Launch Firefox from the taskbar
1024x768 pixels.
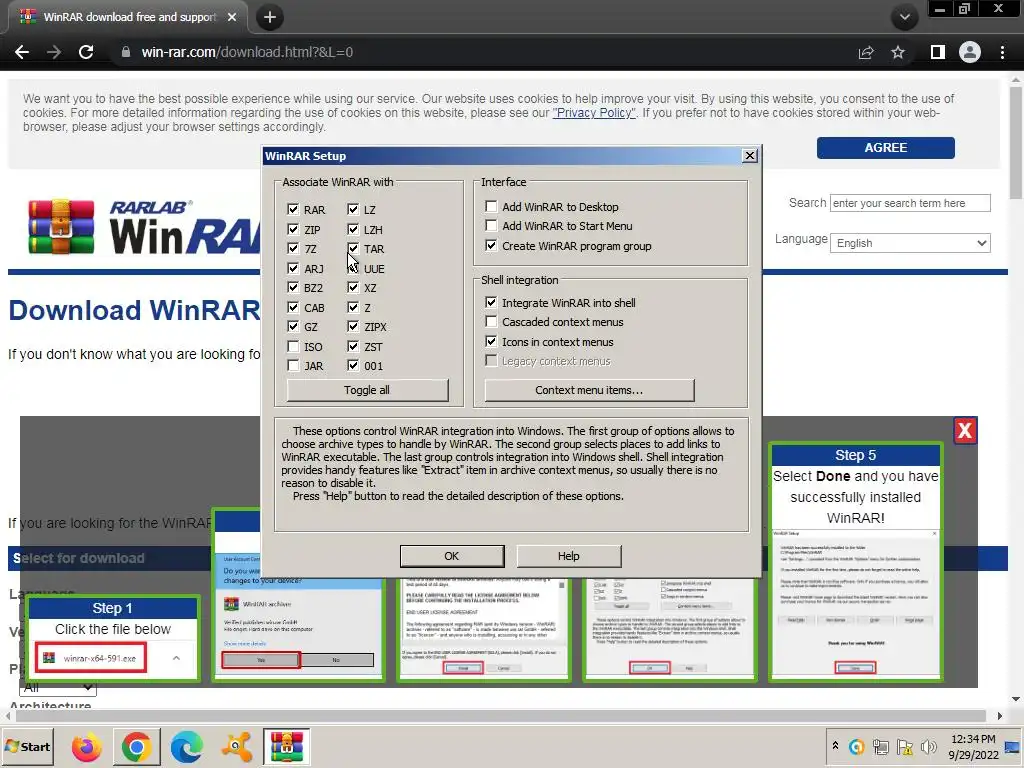click(x=86, y=747)
